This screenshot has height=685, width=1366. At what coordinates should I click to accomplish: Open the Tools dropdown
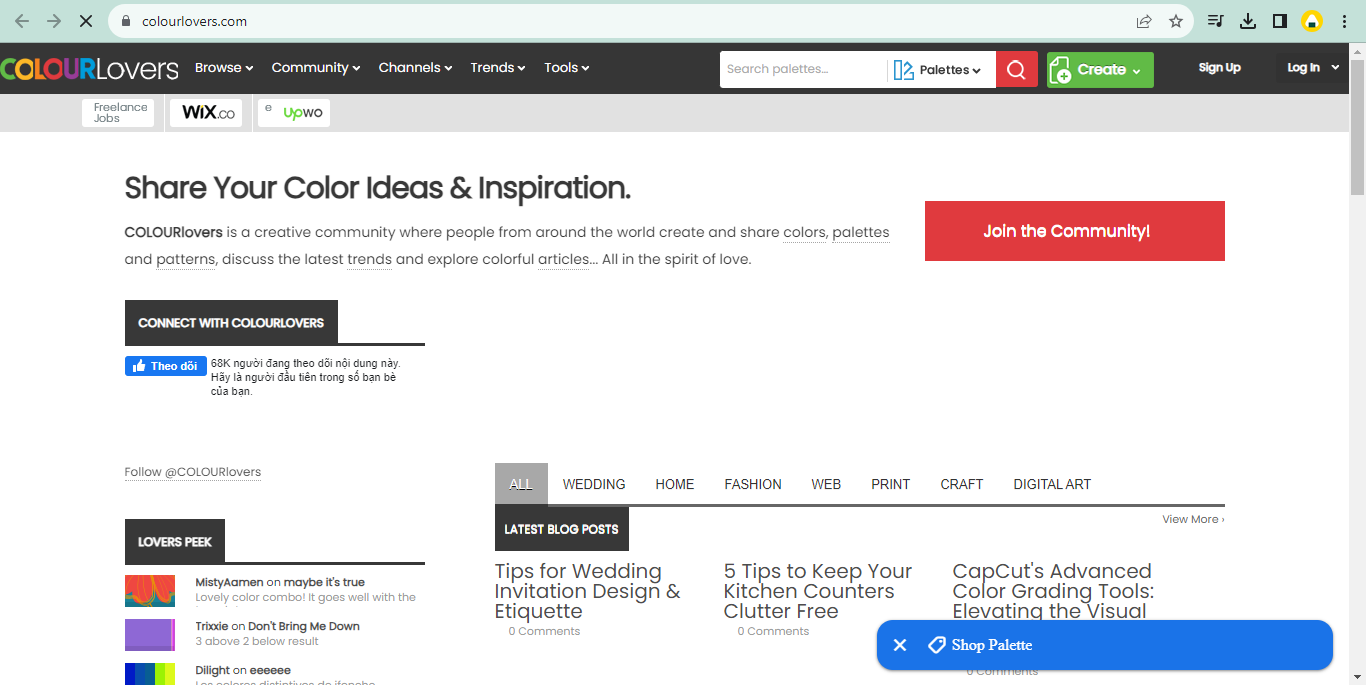point(567,68)
